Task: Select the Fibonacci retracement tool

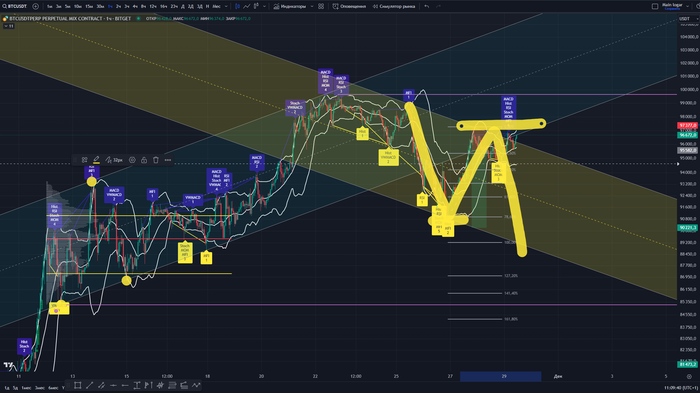Action: tap(172, 385)
